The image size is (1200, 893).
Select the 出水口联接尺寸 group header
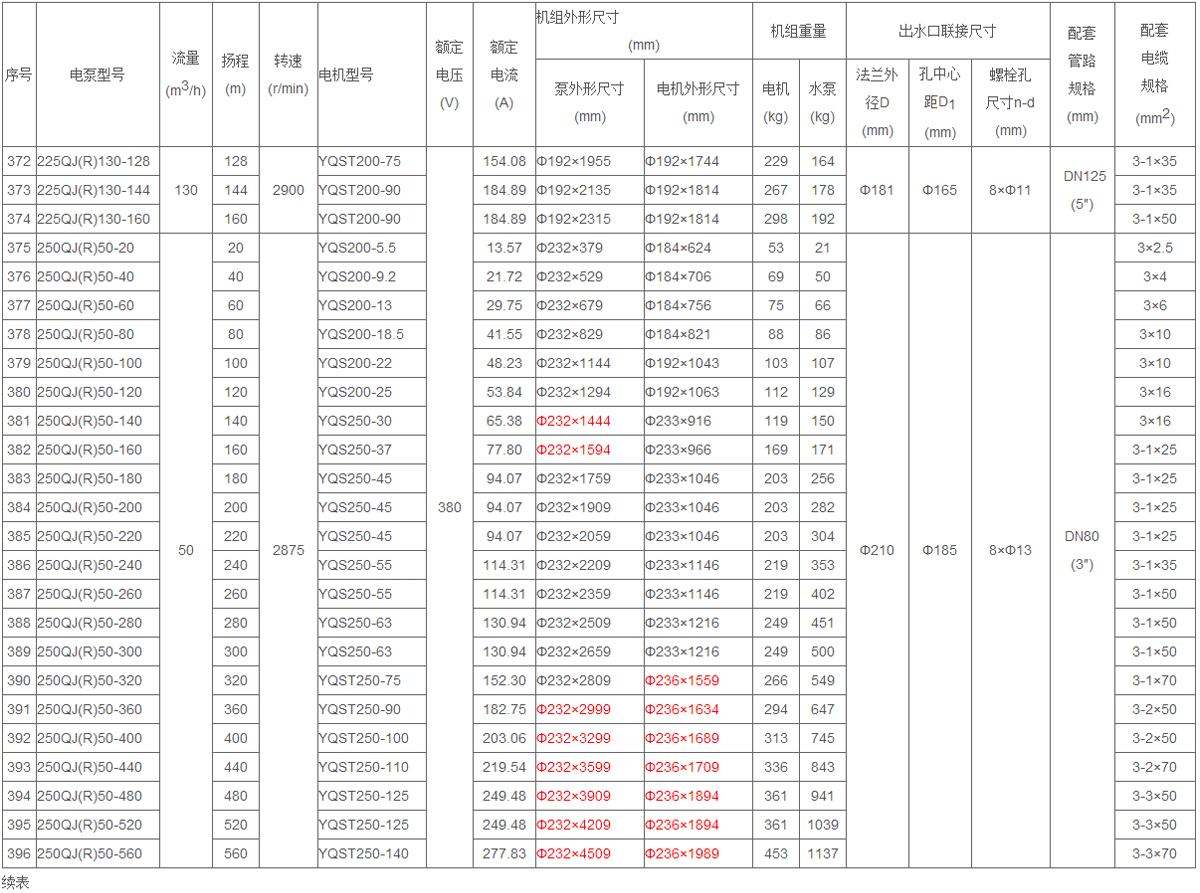947,31
